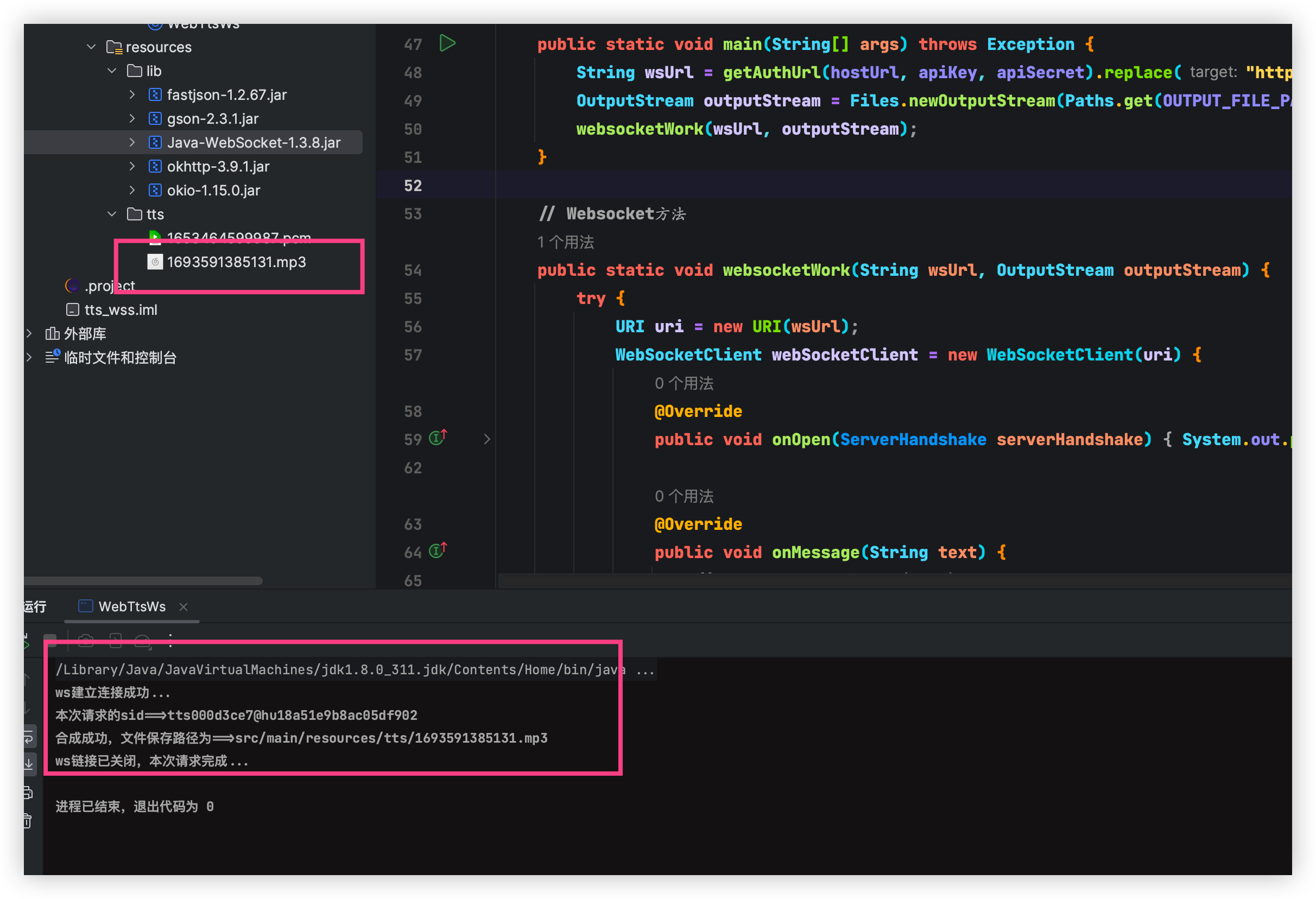This screenshot has width=1316, height=899.
Task: Close the WebTtsWs run tab
Action: coord(184,607)
